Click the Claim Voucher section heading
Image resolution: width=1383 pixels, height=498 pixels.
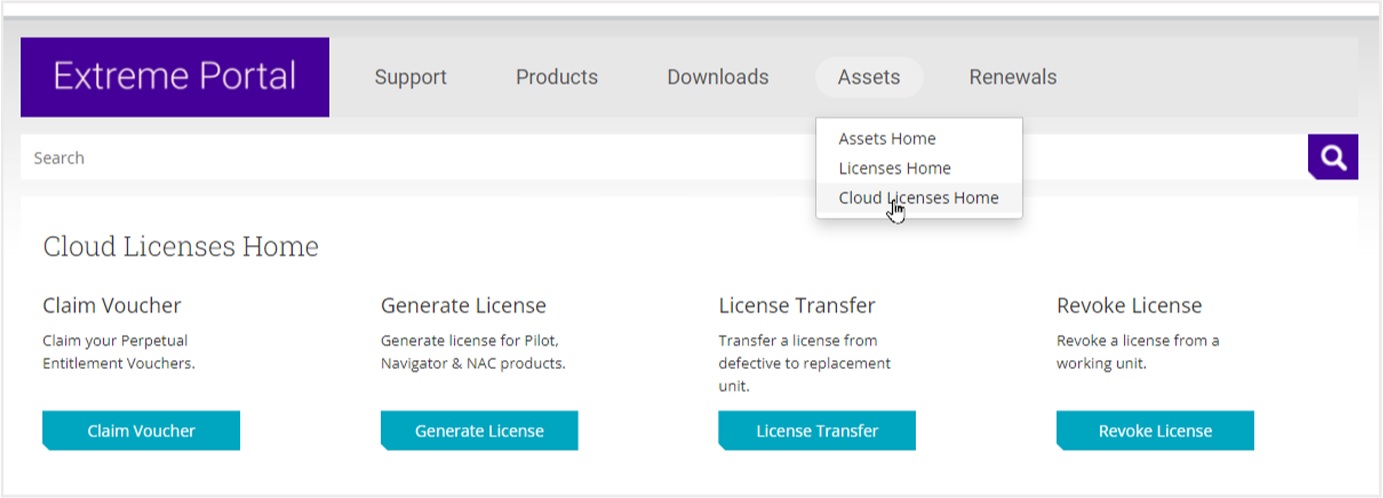(x=112, y=305)
